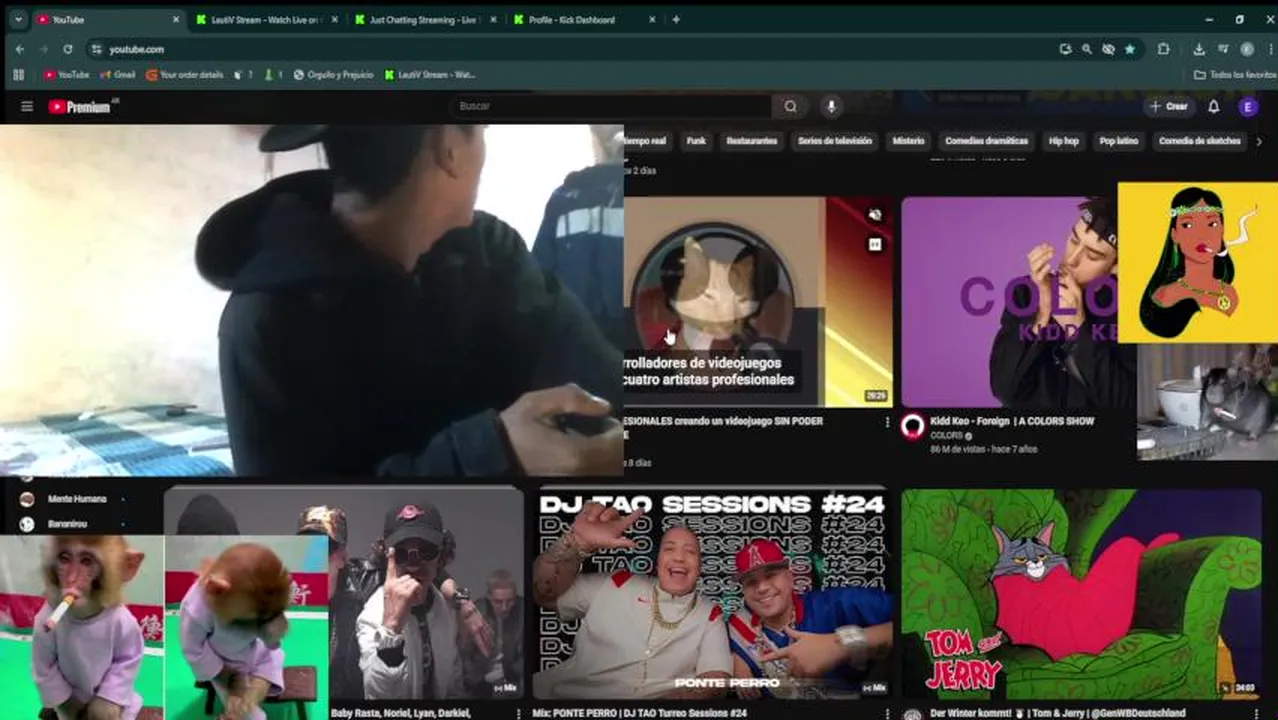Filter by the Funk chip
This screenshot has height=720, width=1278.
coord(696,141)
